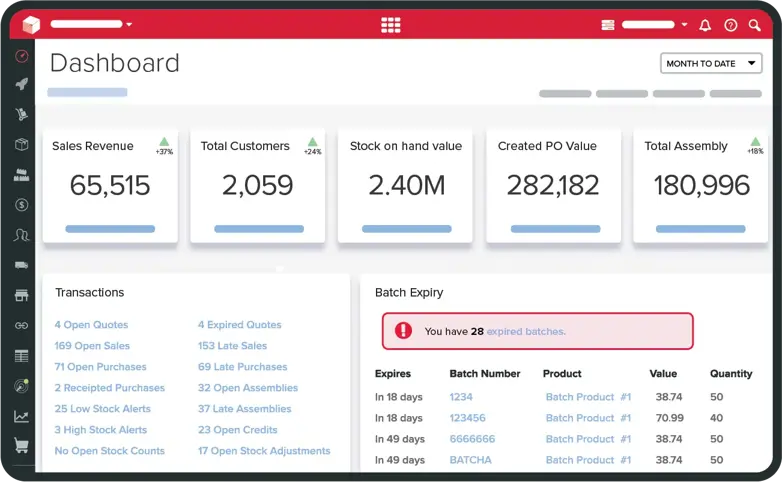Open 169 Open Sales link
The height and width of the screenshot is (482, 782).
pyautogui.click(x=92, y=346)
